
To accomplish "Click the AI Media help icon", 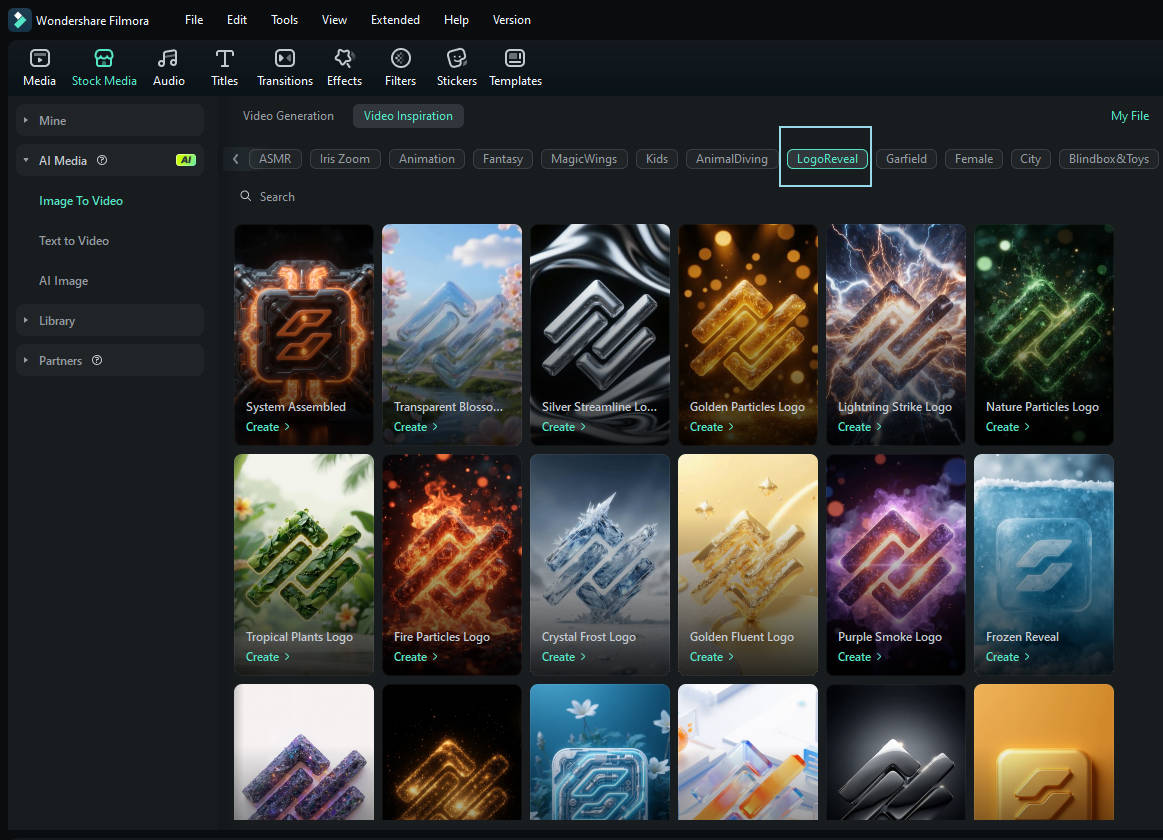I will [x=102, y=160].
